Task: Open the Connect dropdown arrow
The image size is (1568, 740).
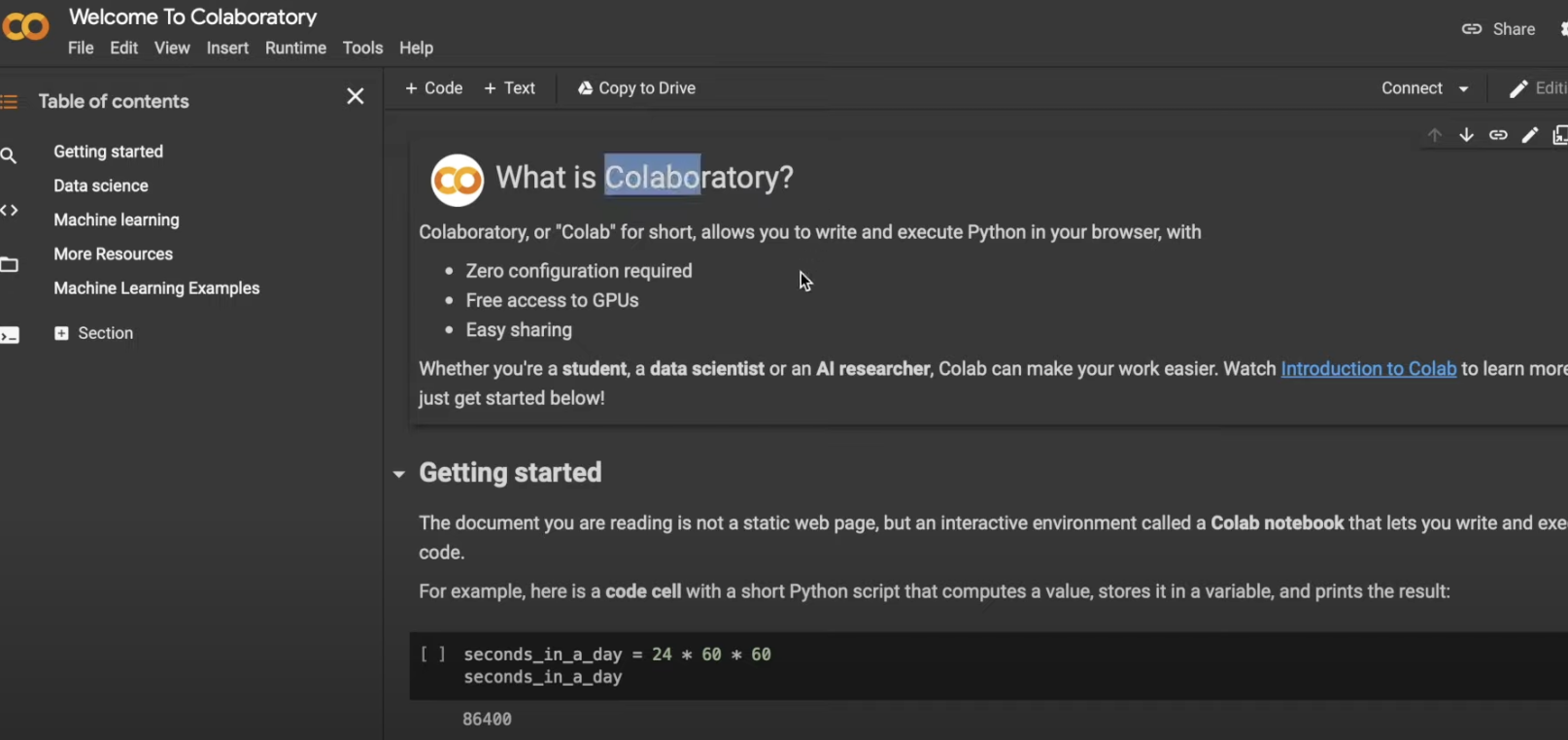Action: click(x=1463, y=88)
